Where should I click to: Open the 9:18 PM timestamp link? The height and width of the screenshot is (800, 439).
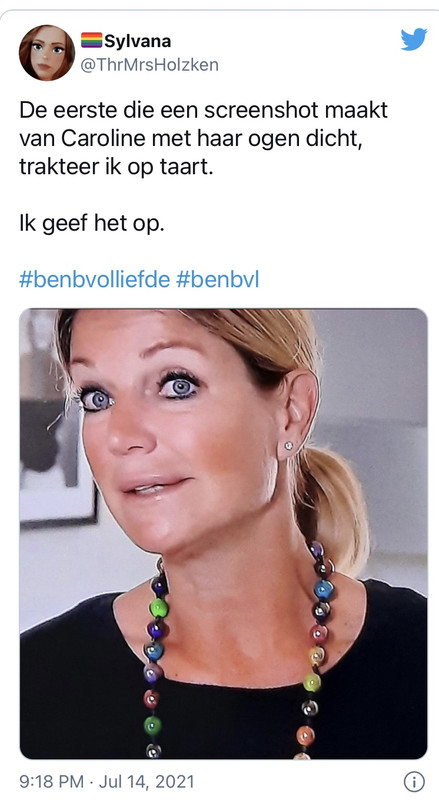coord(52,781)
